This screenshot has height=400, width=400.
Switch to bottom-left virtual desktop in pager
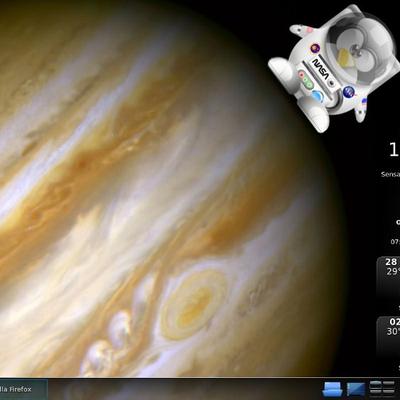point(375,393)
